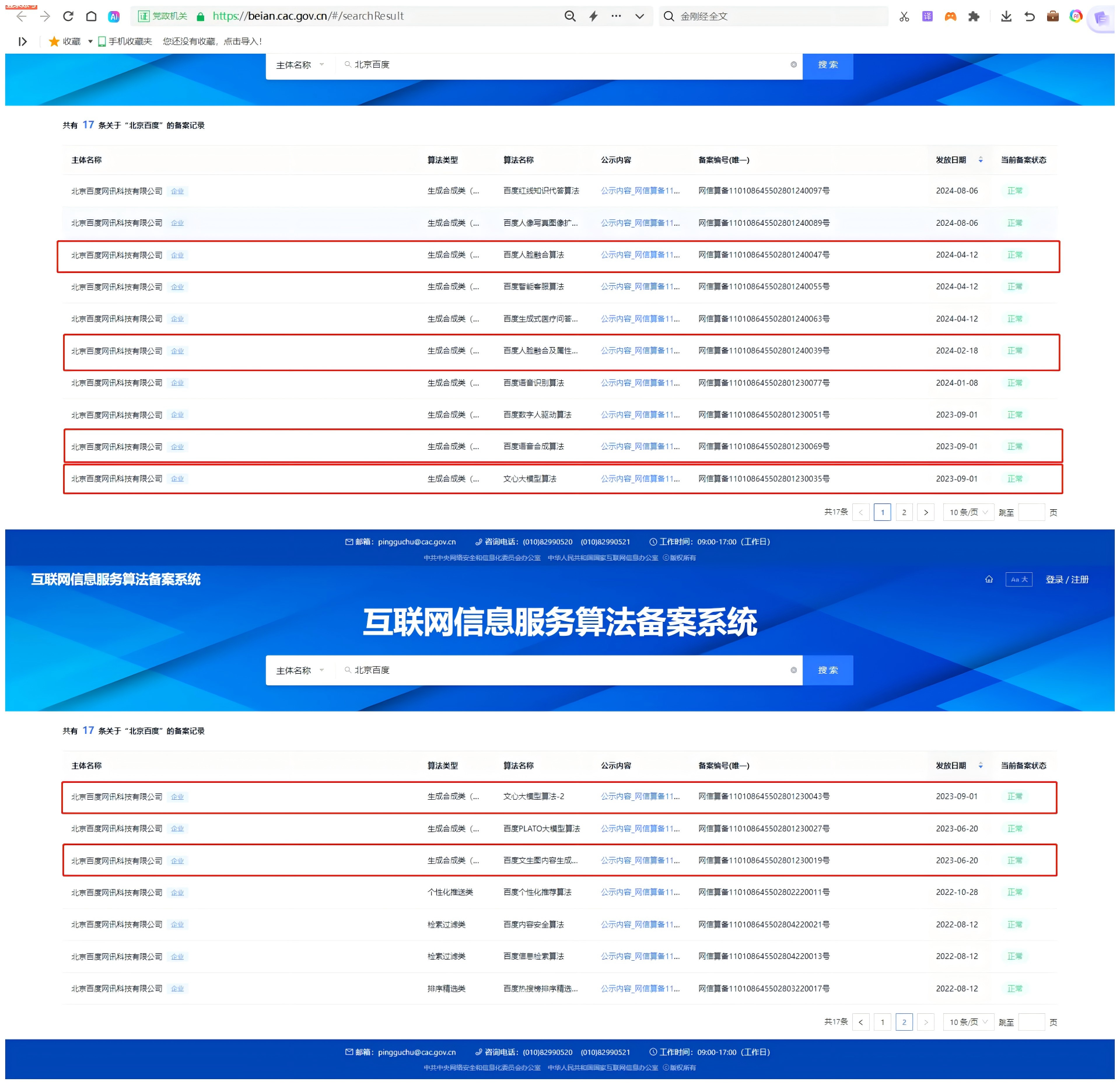The width and height of the screenshot is (1120, 1085).
Task: Select page 1 in lower pagination
Action: 883,1022
